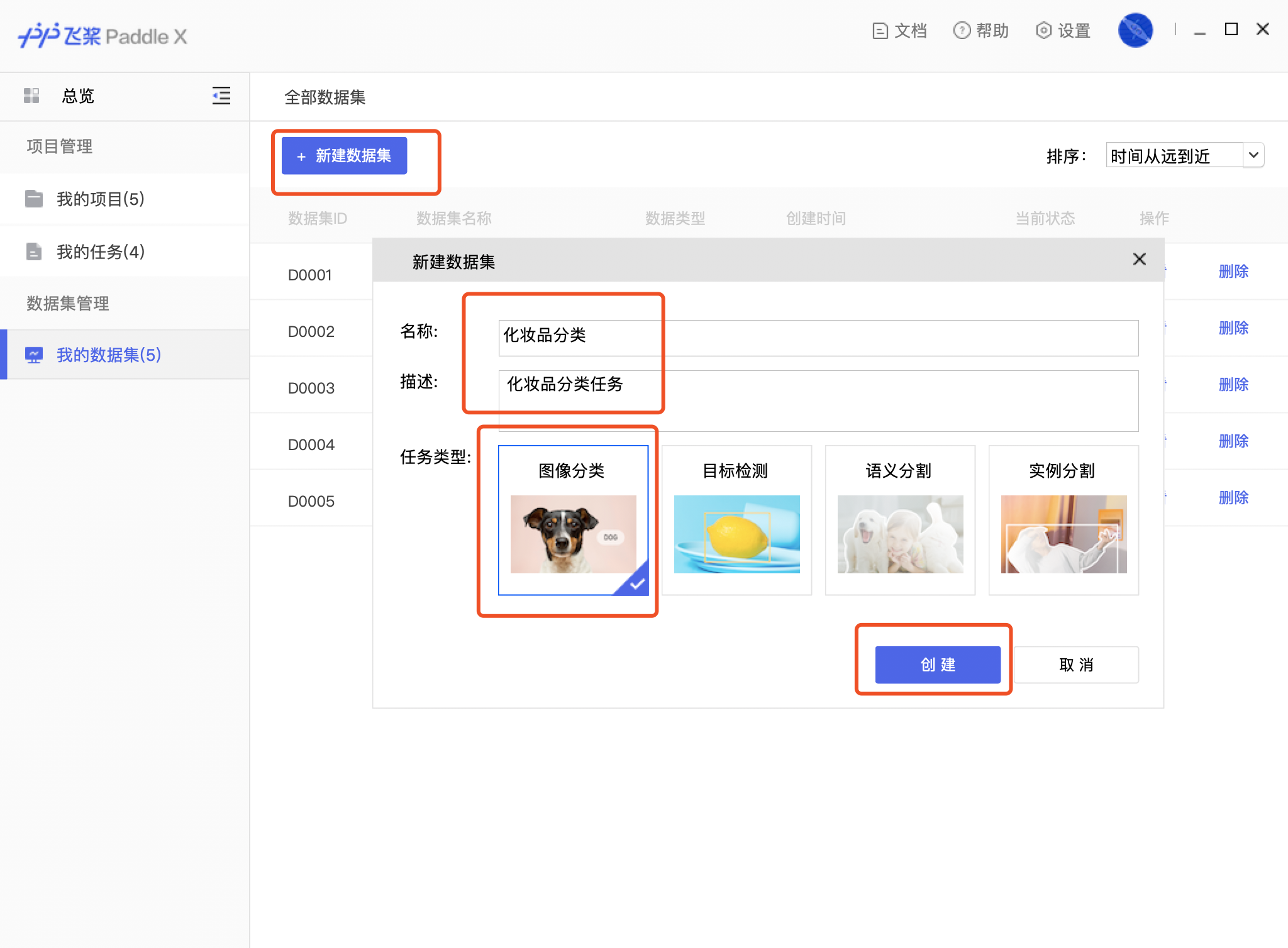The image size is (1288, 948).
Task: Open the 排序 sort dropdown
Action: (1185, 155)
